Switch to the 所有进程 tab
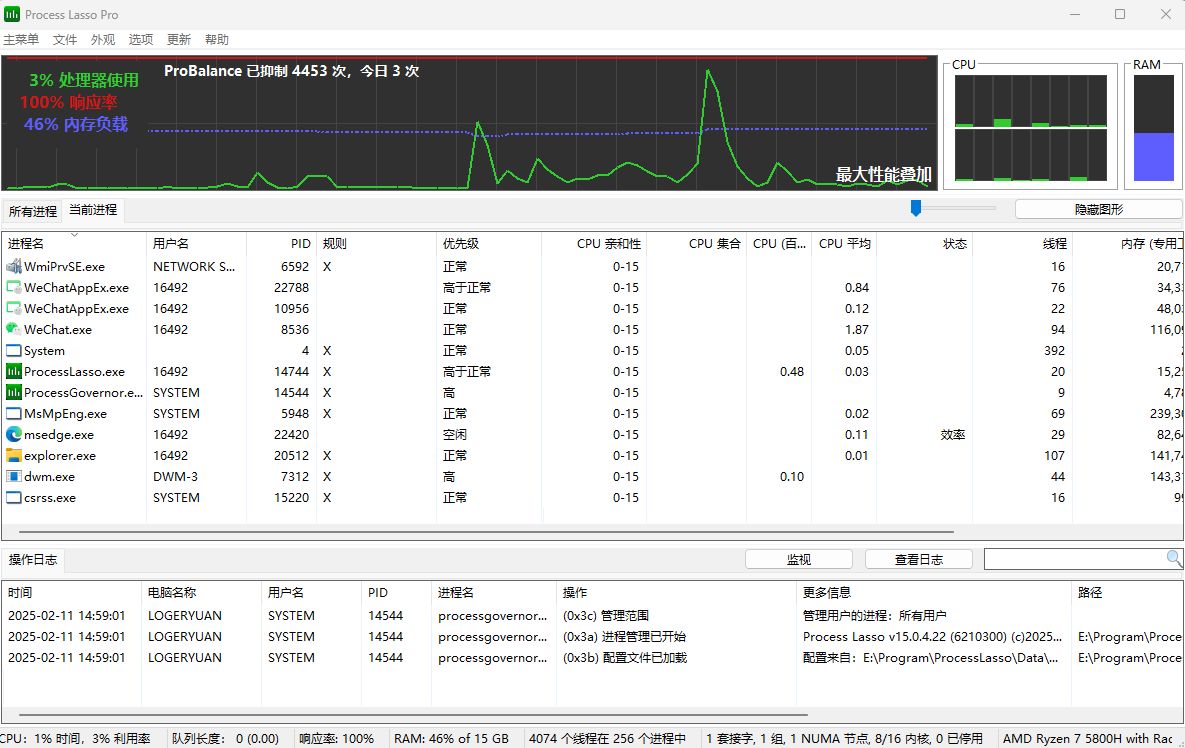The height and width of the screenshot is (748, 1185). (32, 211)
